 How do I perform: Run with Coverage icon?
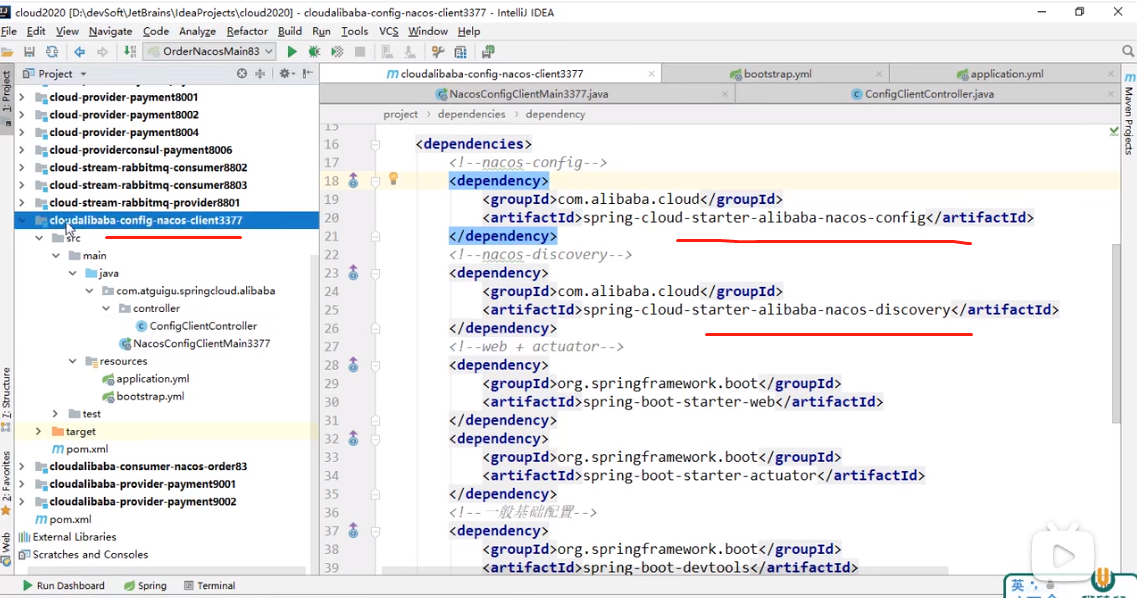pyautogui.click(x=337, y=52)
